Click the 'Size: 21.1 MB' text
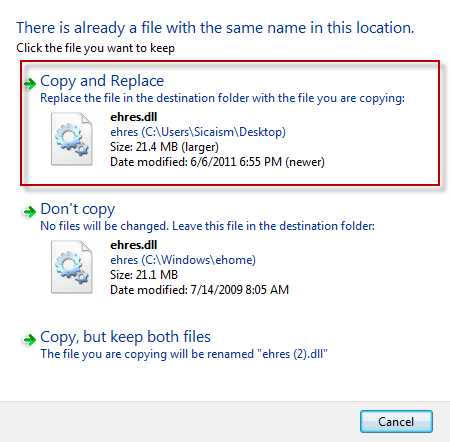This screenshot has width=450, height=442. [144, 275]
